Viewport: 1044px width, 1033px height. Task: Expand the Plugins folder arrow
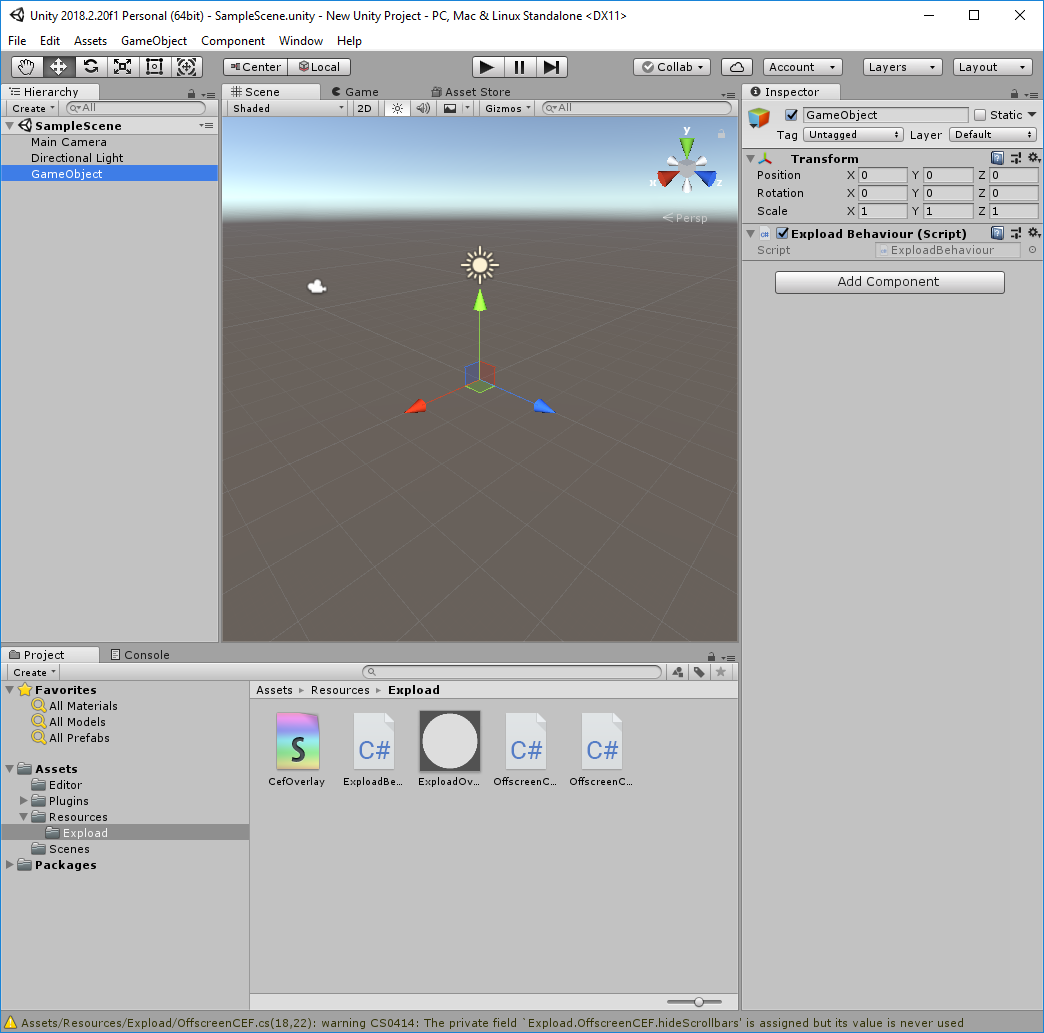click(24, 800)
